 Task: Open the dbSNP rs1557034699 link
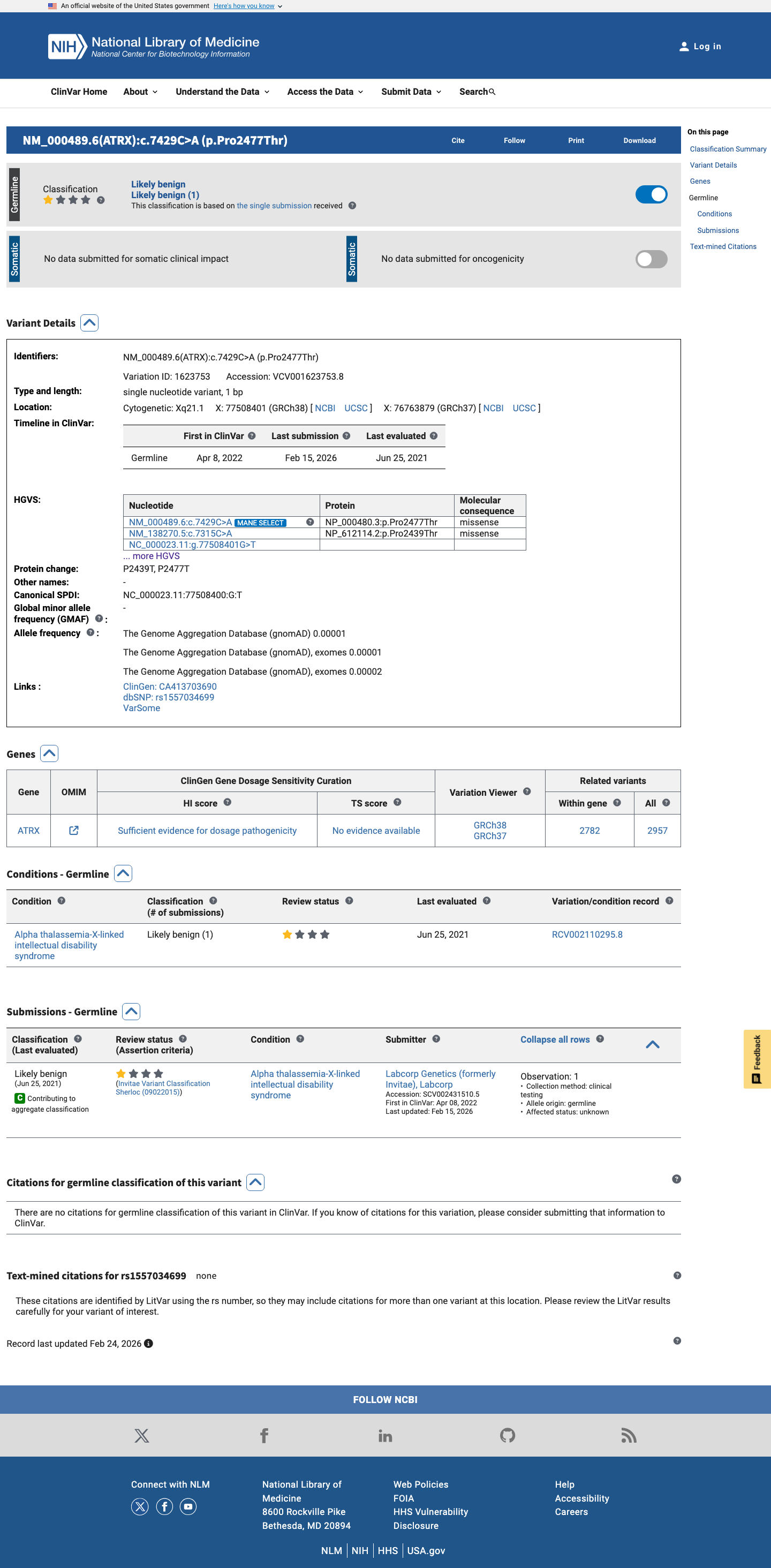click(x=169, y=697)
